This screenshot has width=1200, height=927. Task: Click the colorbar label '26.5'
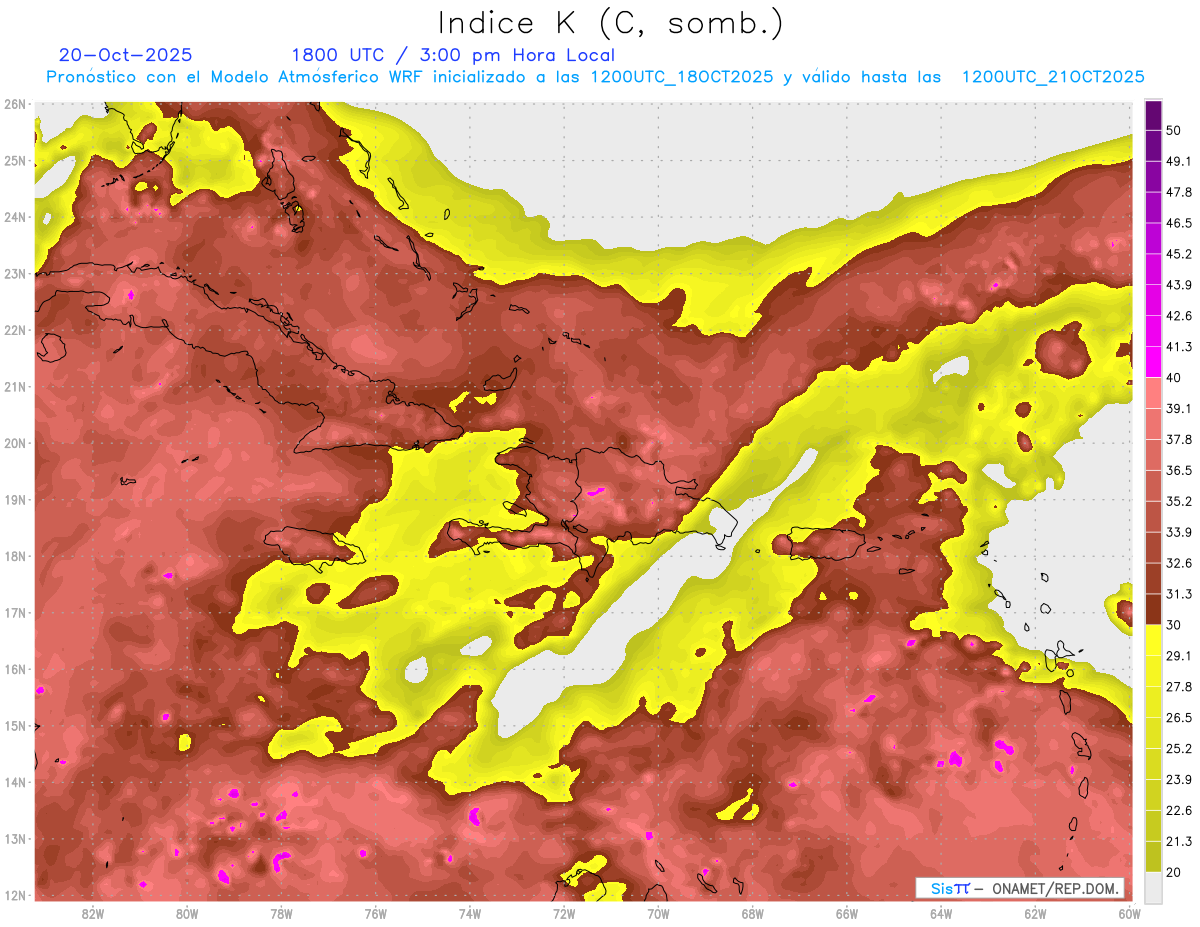pyautogui.click(x=1179, y=718)
